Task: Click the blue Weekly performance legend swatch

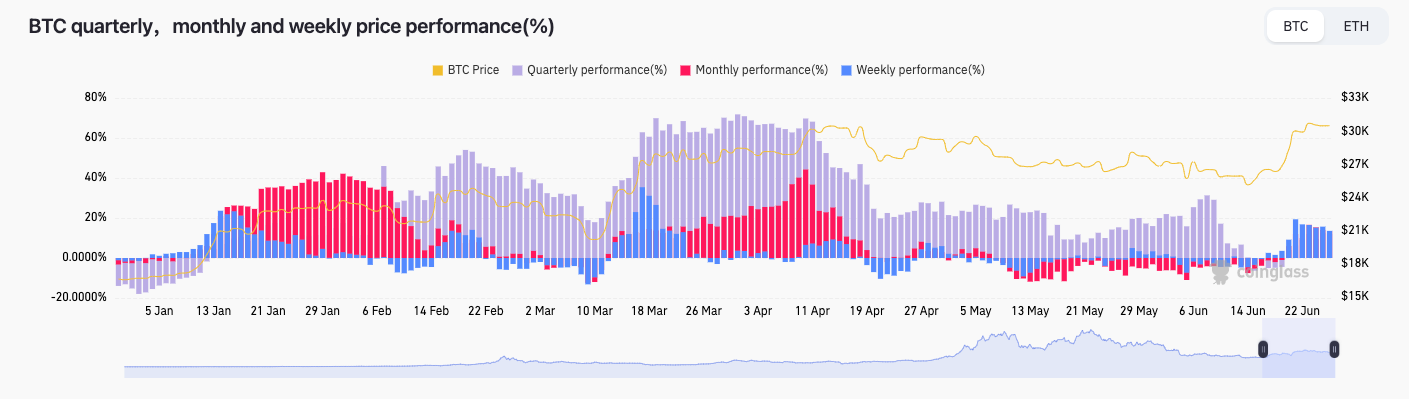Action: pyautogui.click(x=847, y=70)
